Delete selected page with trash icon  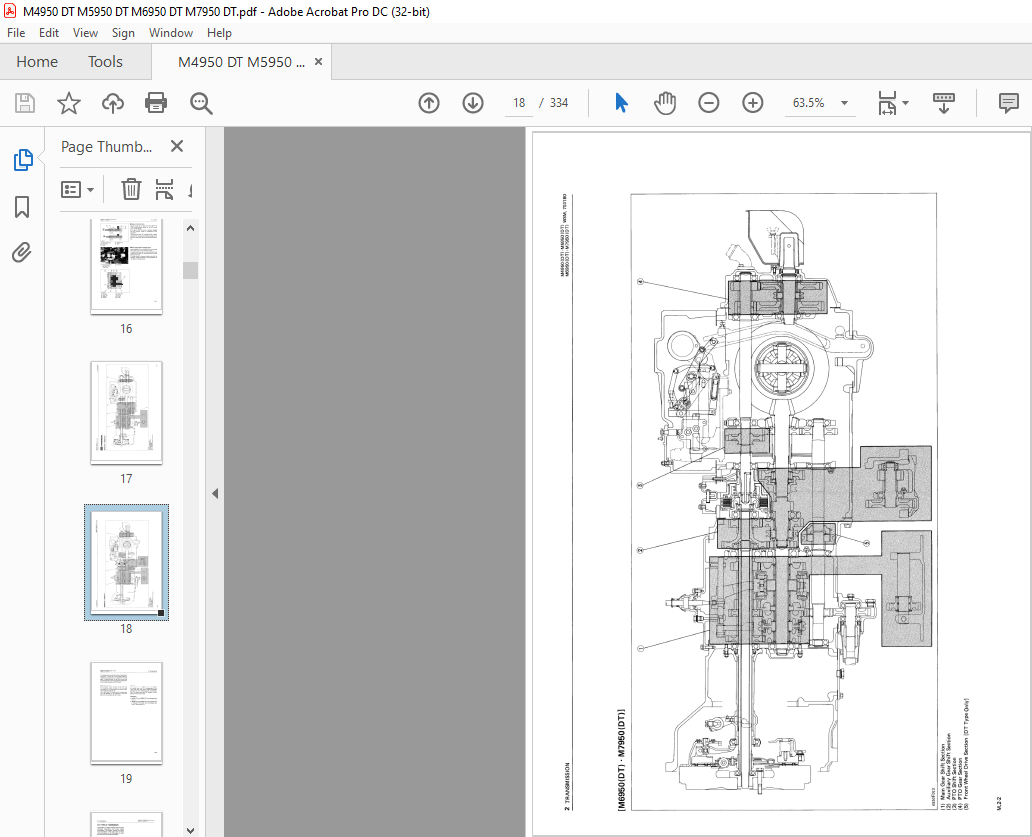click(x=131, y=190)
